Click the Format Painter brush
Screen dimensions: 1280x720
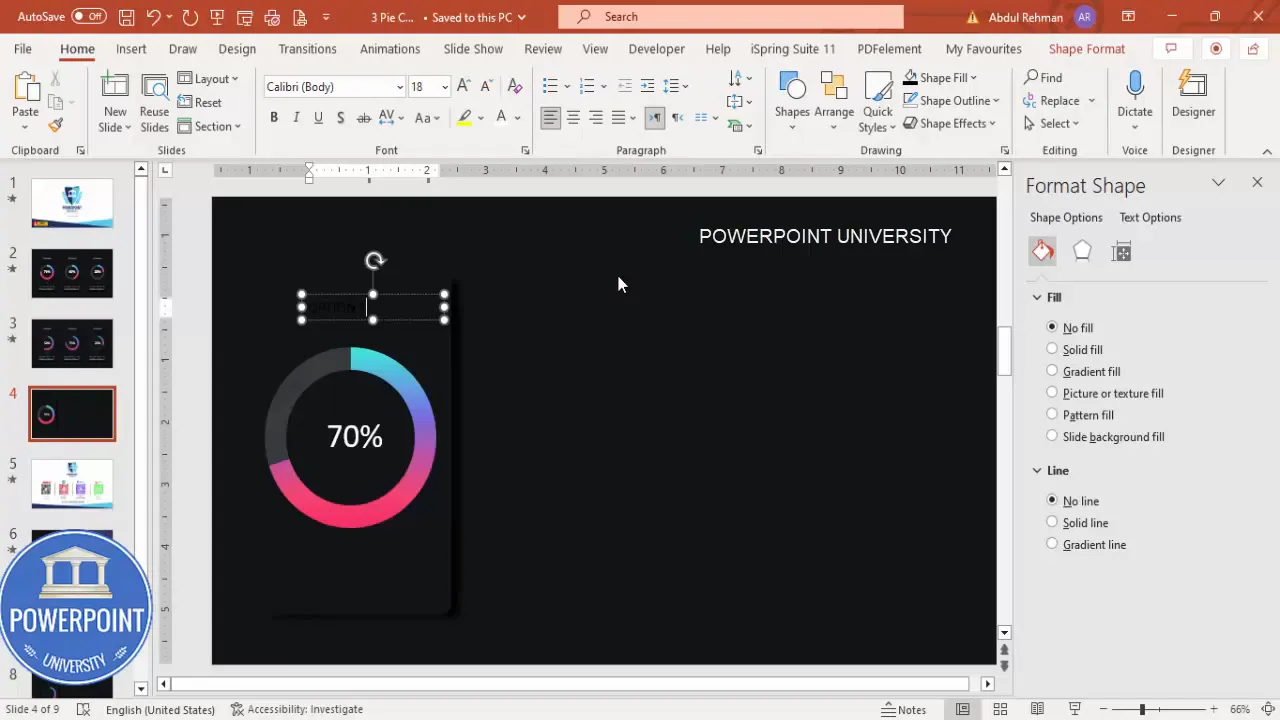(x=55, y=125)
